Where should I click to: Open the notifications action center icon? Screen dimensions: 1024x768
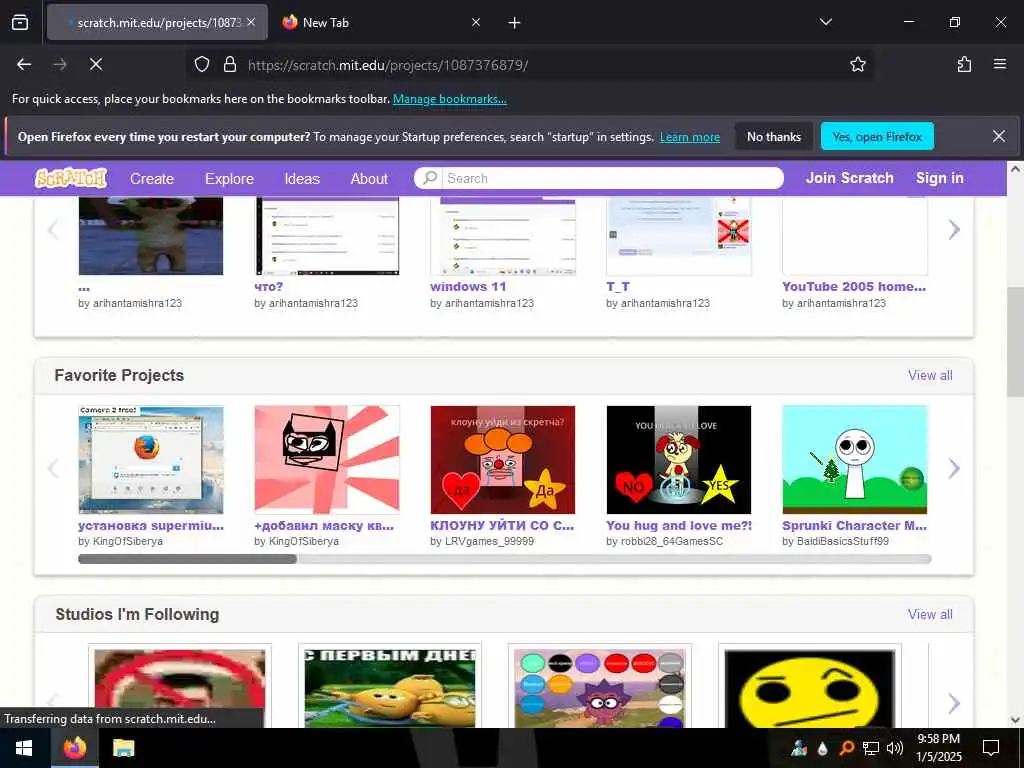991,748
